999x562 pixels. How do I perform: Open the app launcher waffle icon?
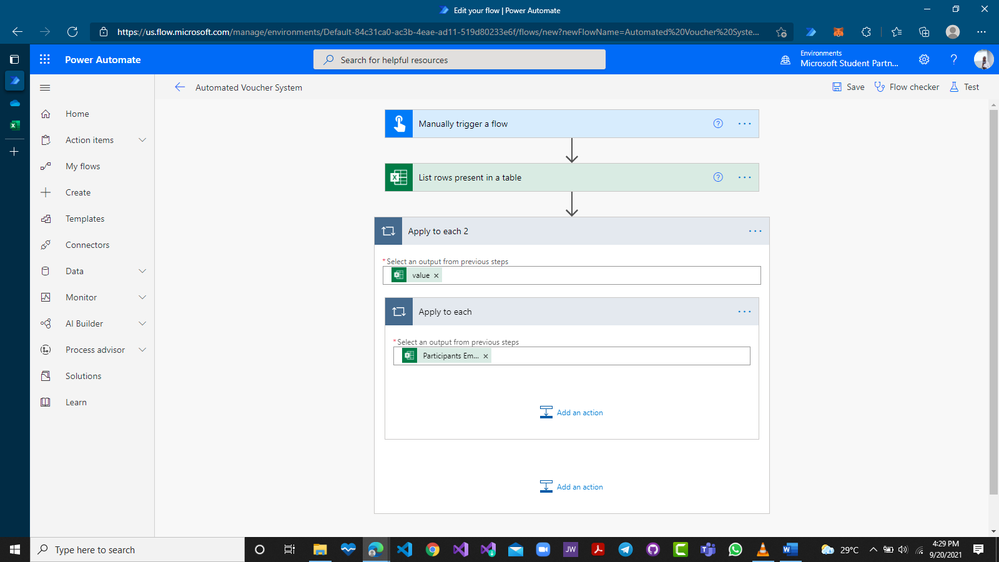click(x=45, y=59)
